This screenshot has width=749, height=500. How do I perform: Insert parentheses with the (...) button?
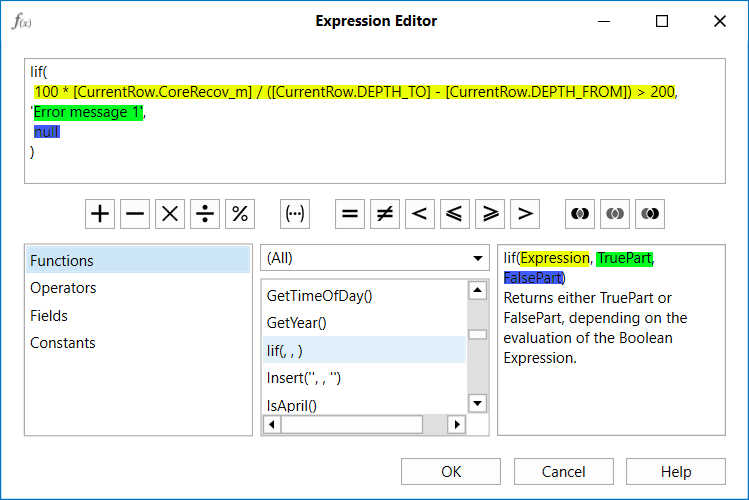click(x=295, y=214)
